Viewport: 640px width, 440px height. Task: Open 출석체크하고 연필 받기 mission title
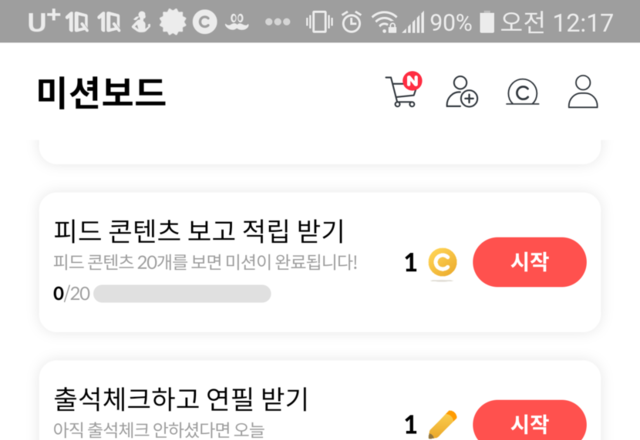coord(181,399)
